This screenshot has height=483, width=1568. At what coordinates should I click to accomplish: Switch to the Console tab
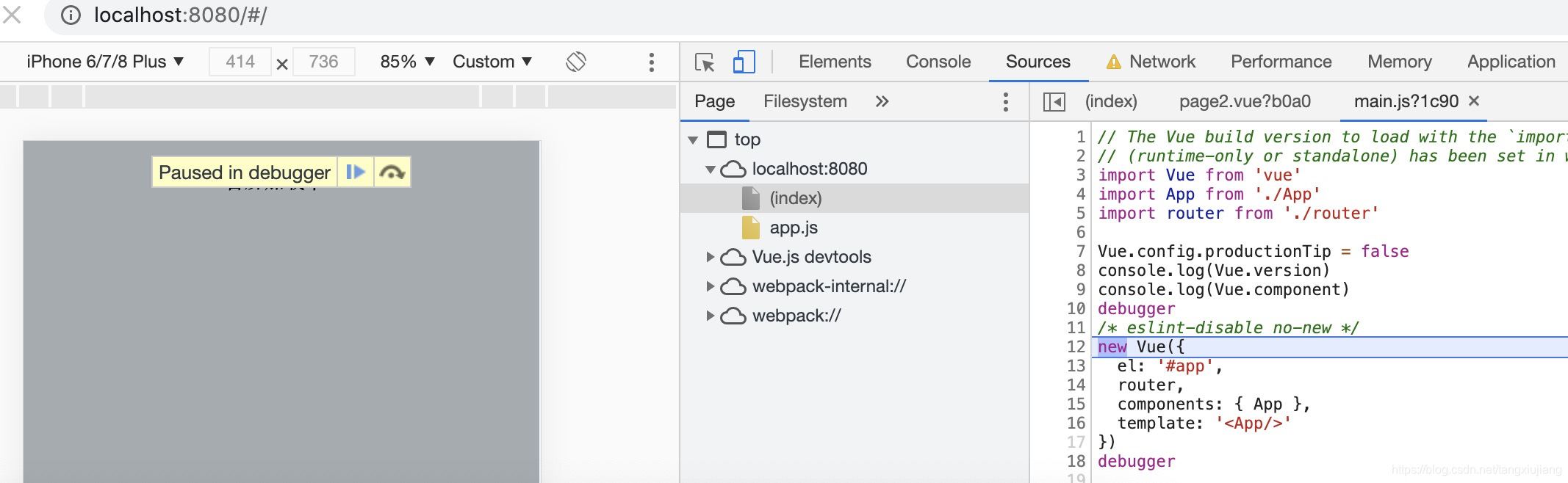[938, 62]
